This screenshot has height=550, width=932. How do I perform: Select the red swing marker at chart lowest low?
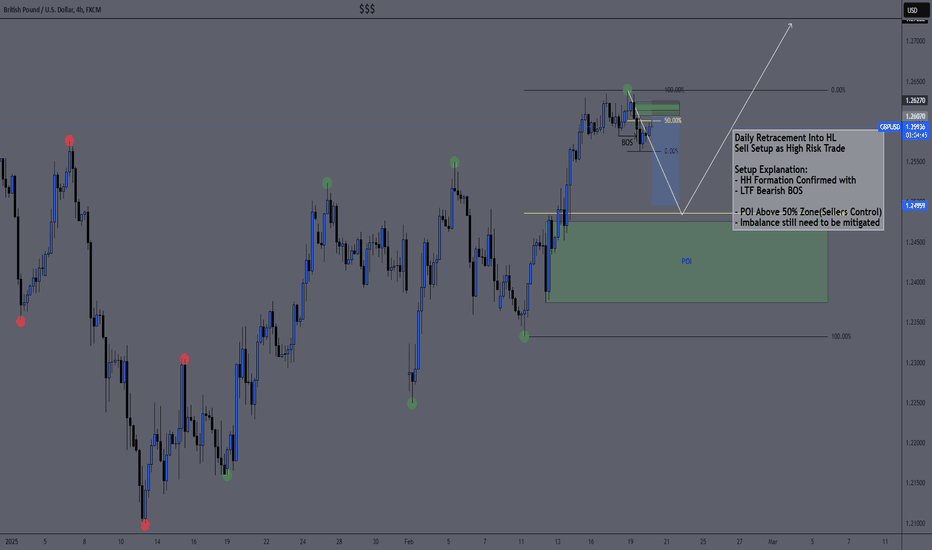point(145,525)
